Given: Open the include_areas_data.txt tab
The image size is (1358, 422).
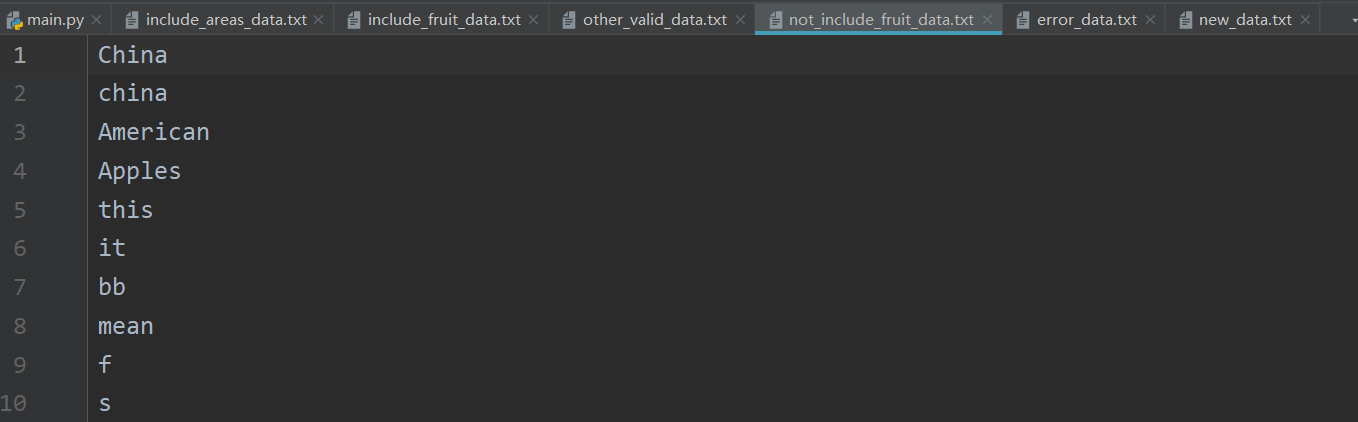Looking at the screenshot, I should [x=225, y=19].
